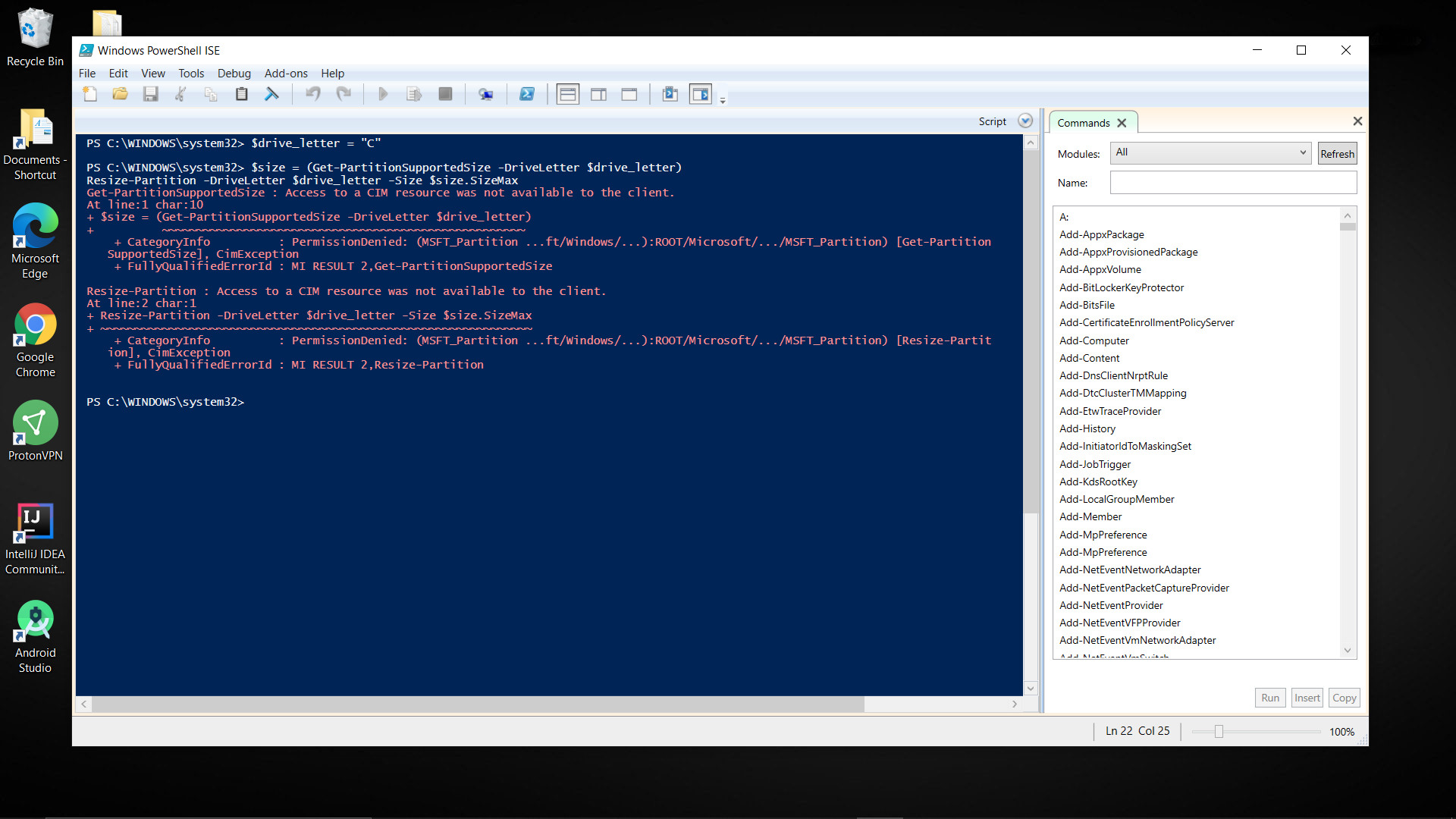1456x819 pixels.
Task: Open New Remote PowerShell Tab icon
Action: click(486, 94)
